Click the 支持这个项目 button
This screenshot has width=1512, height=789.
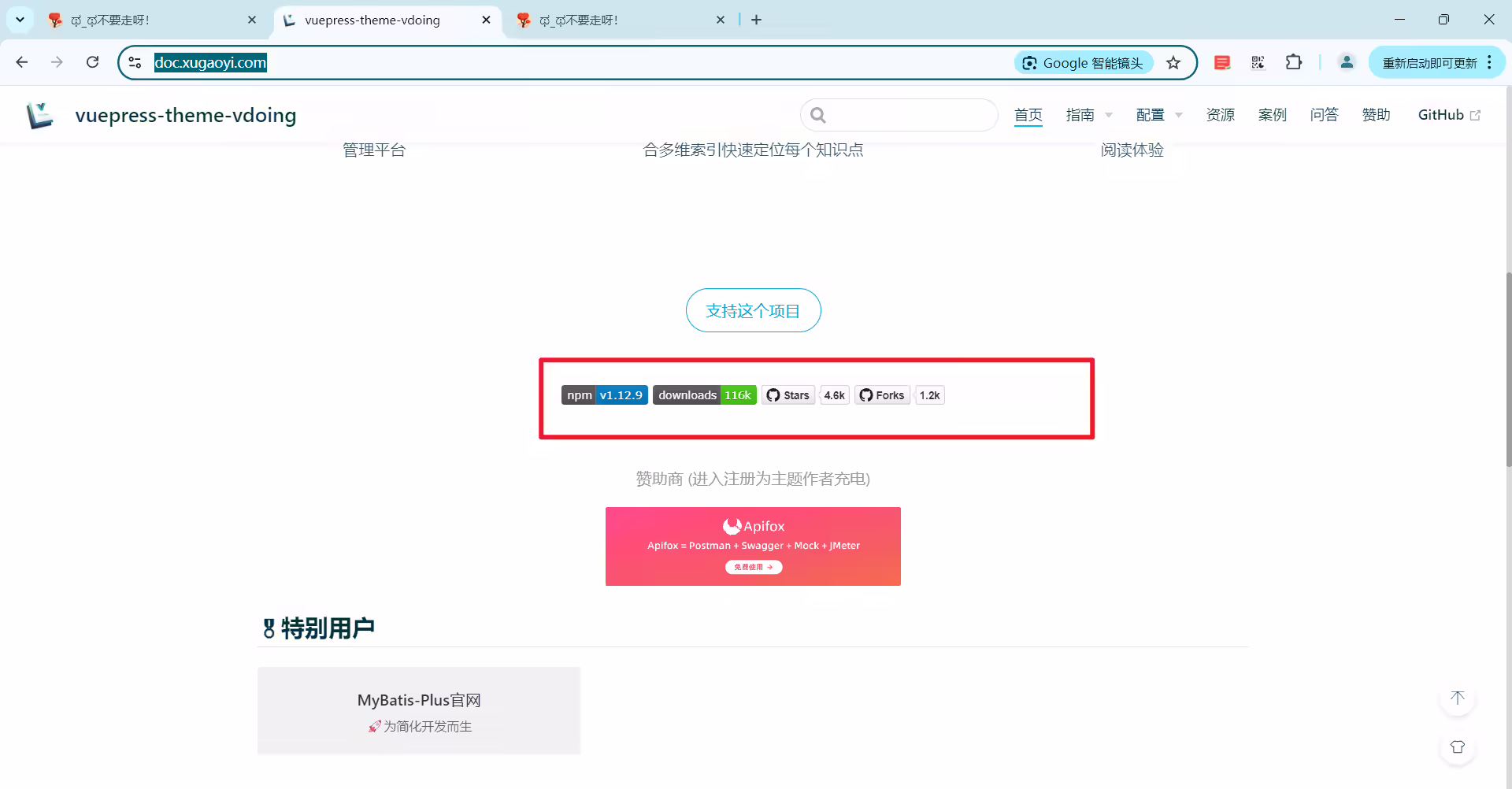(753, 310)
